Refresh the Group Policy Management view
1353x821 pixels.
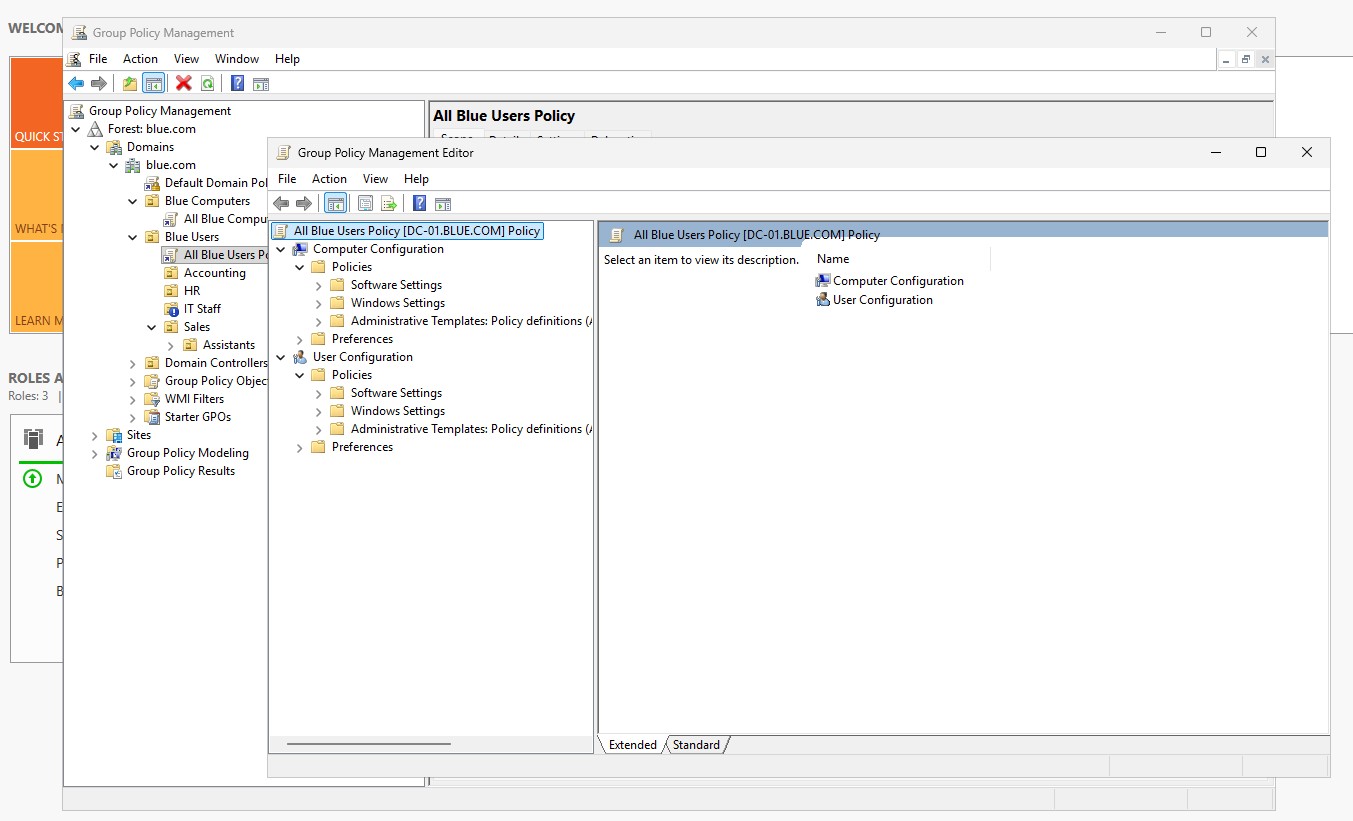coord(207,83)
